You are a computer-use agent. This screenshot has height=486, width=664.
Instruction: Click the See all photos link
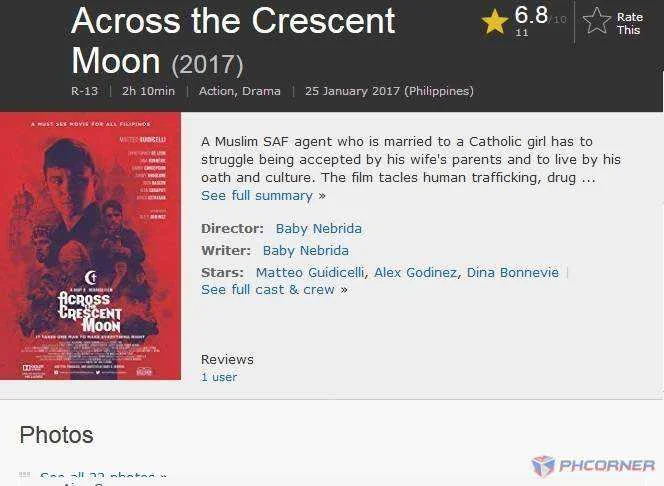coord(103,476)
